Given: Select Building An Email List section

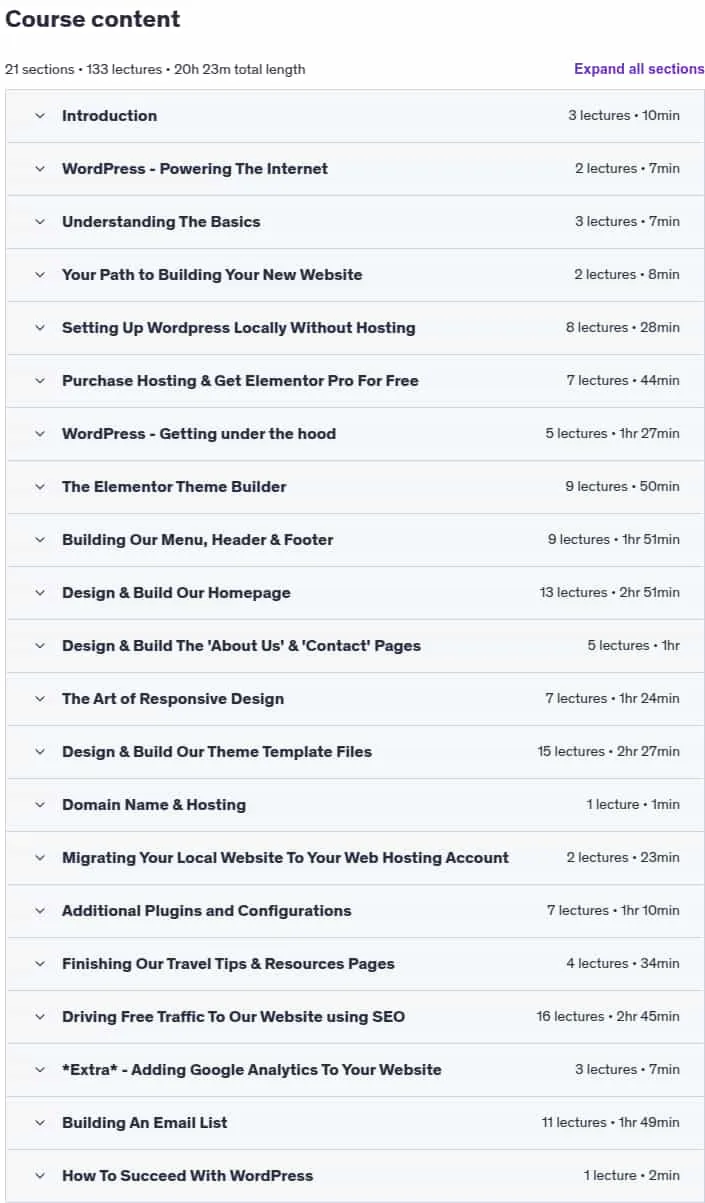Looking at the screenshot, I should pos(355,1123).
